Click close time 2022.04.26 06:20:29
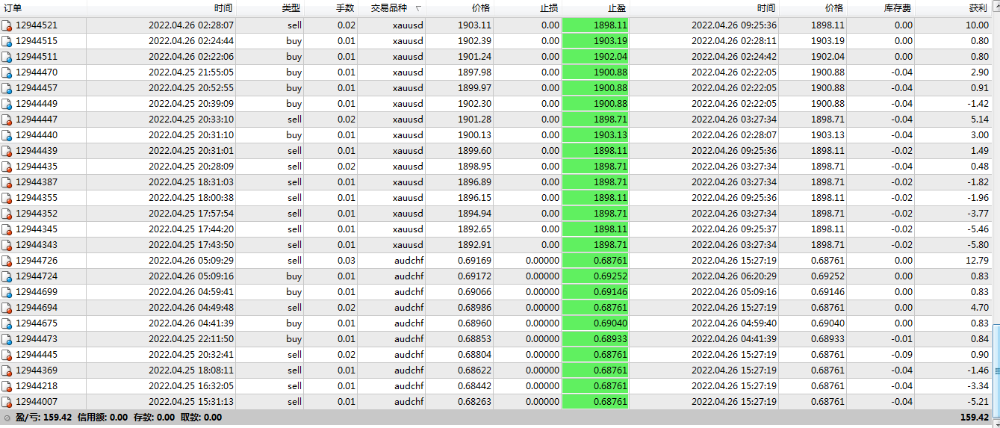The height and width of the screenshot is (428, 1000). coord(734,276)
